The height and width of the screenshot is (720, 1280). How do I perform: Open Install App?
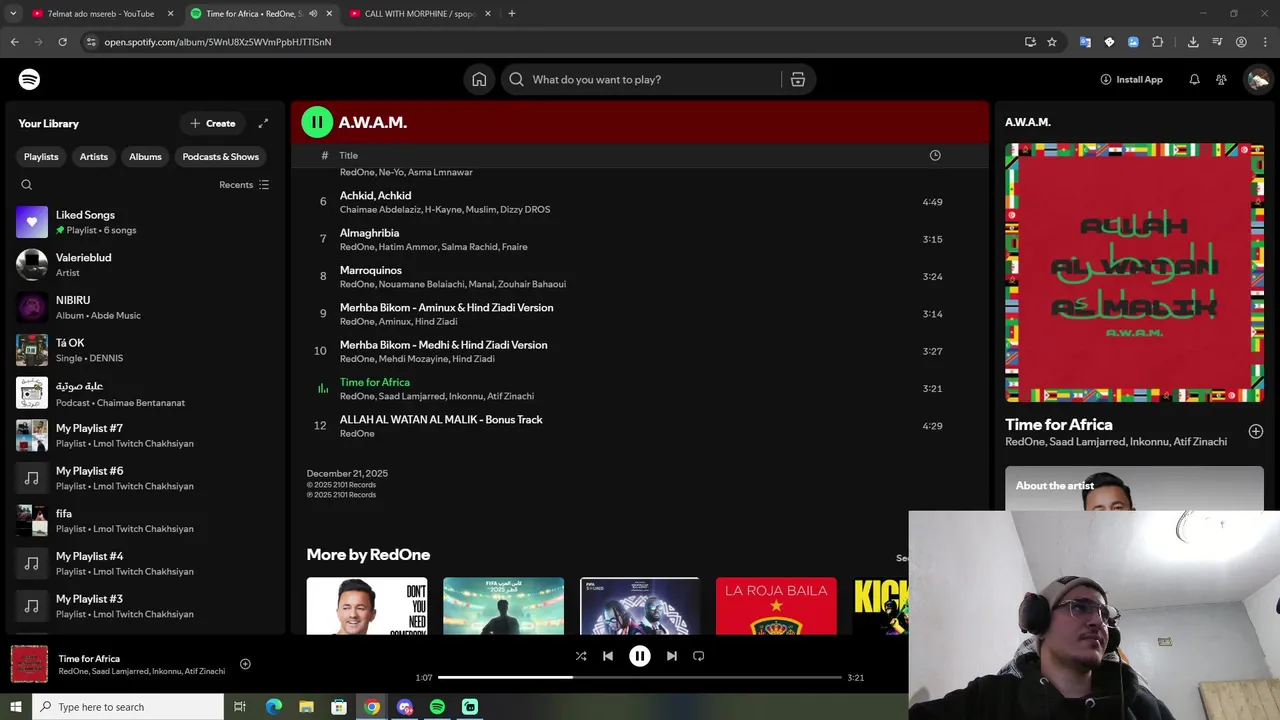1131,79
